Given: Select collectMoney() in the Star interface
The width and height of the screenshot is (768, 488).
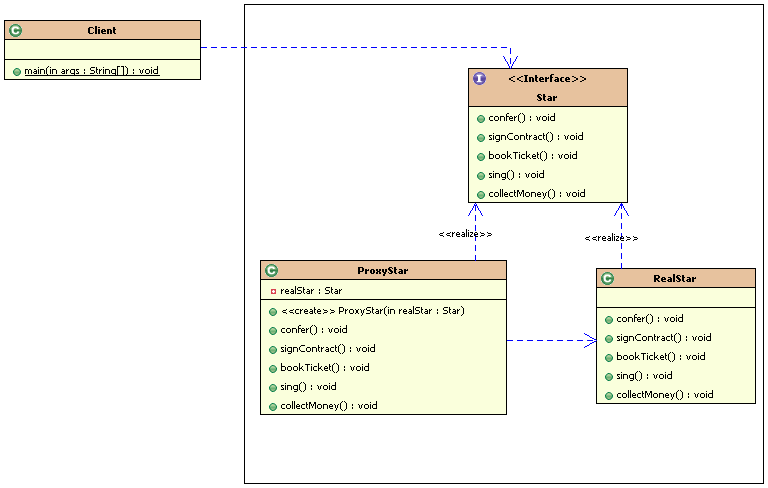Looking at the screenshot, I should (537, 194).
